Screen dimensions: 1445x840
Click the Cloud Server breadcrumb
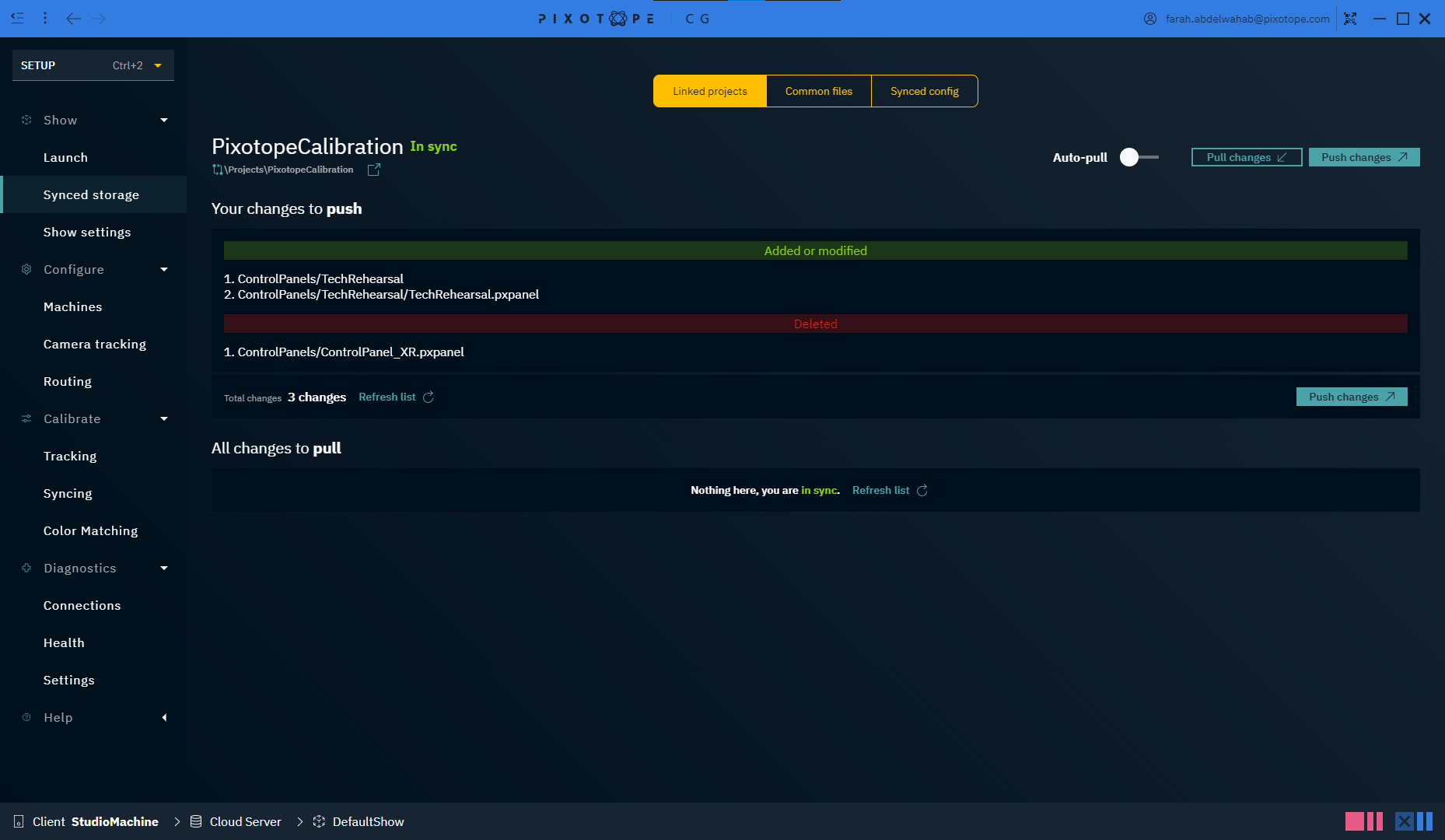pyautogui.click(x=236, y=821)
